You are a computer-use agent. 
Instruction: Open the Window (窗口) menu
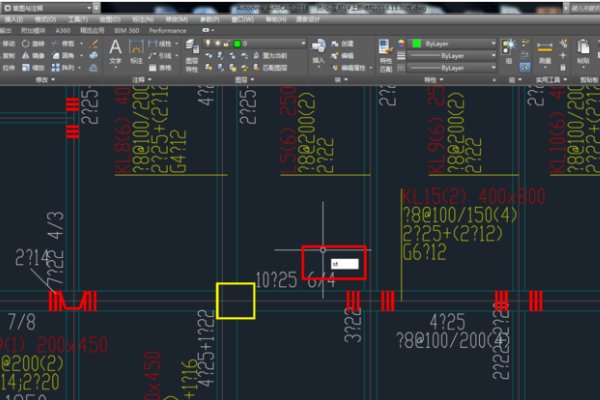point(243,19)
